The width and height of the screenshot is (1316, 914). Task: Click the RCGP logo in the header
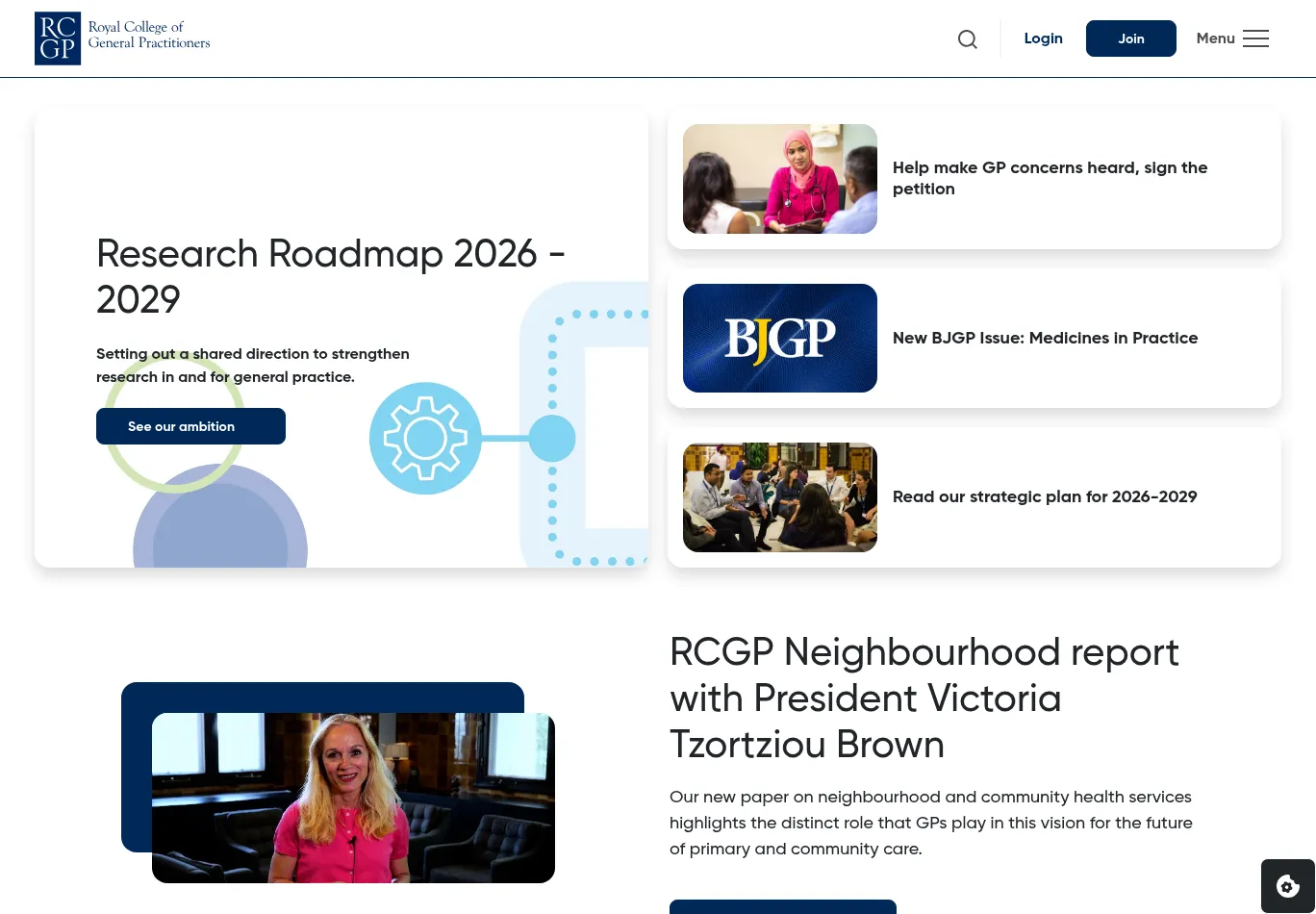point(122,38)
